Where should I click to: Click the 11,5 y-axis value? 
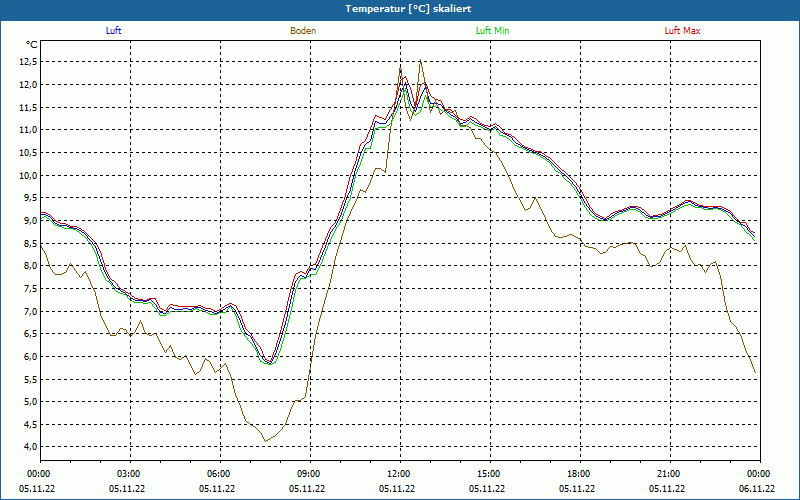pos(28,107)
